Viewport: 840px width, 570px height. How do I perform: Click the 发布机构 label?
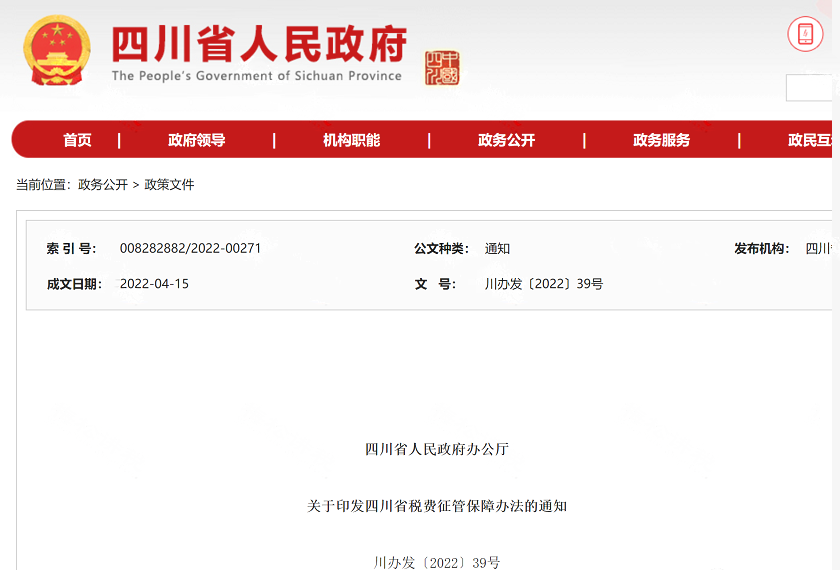(x=762, y=249)
